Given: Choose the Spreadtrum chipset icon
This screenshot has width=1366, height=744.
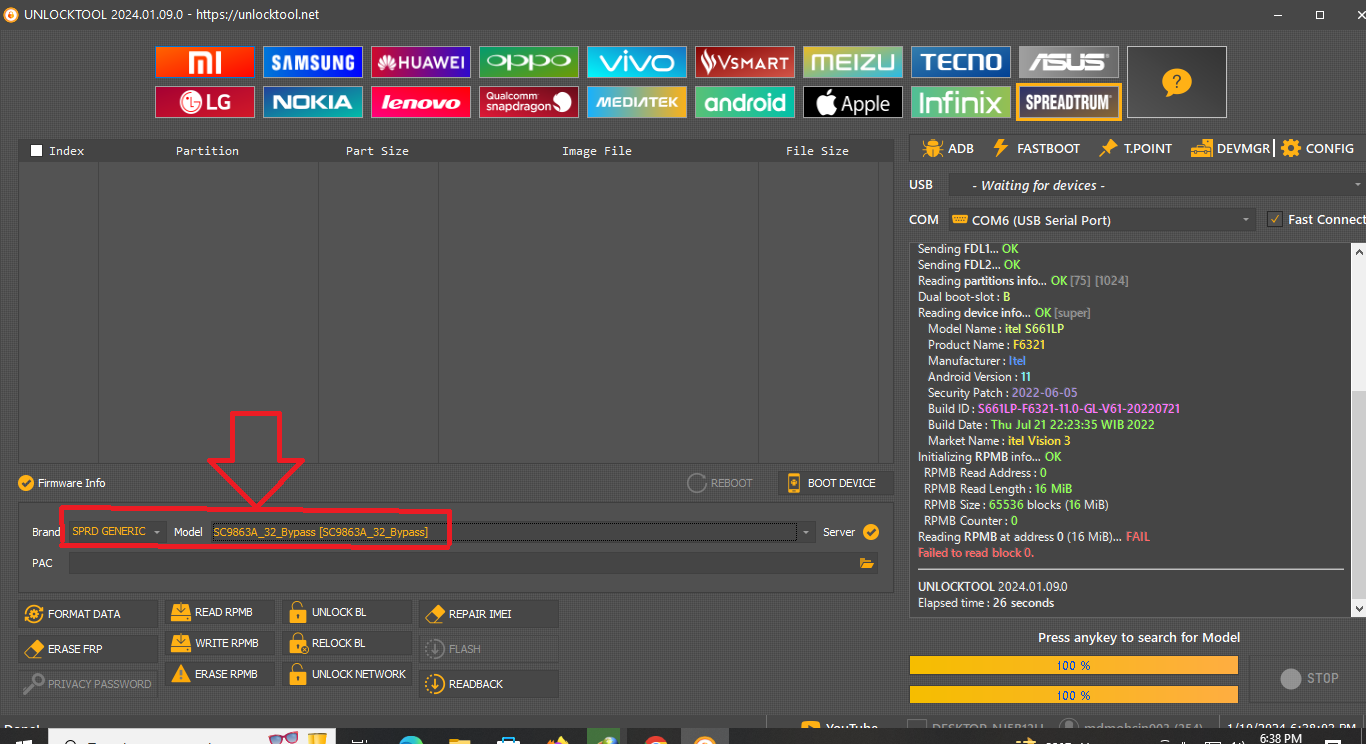Looking at the screenshot, I should pos(1068,102).
